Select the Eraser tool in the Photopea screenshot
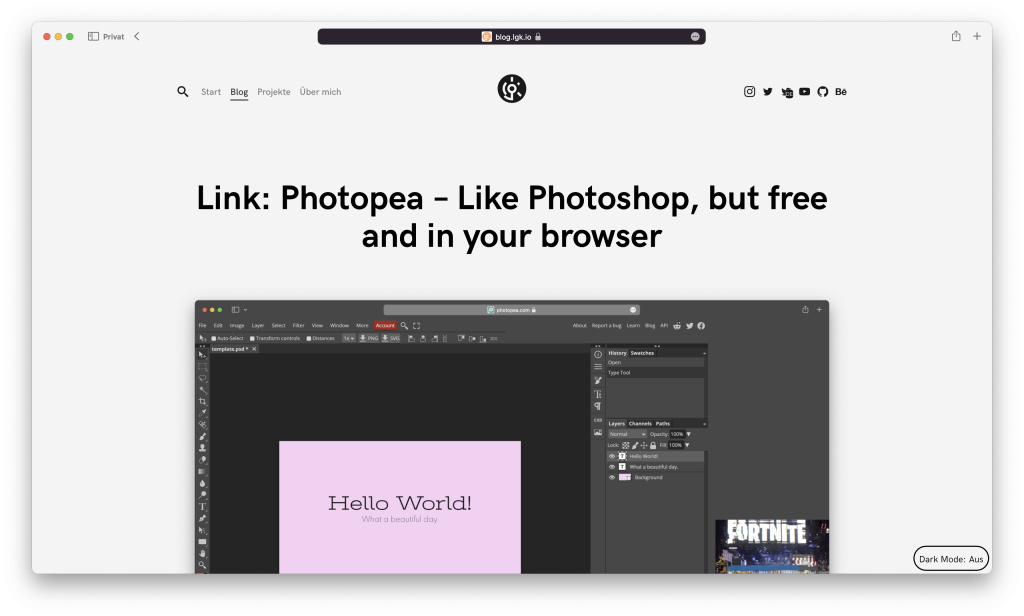 pyautogui.click(x=202, y=460)
